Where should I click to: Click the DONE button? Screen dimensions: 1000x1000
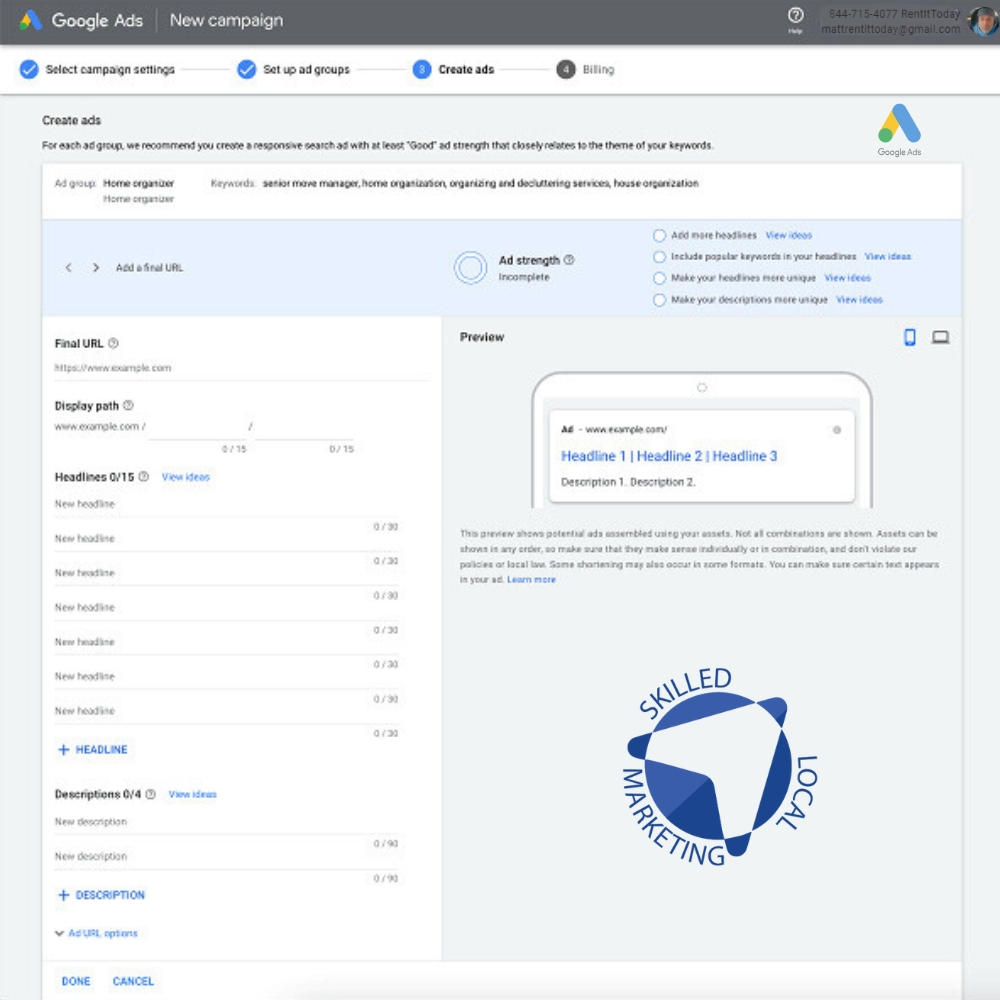pyautogui.click(x=76, y=981)
